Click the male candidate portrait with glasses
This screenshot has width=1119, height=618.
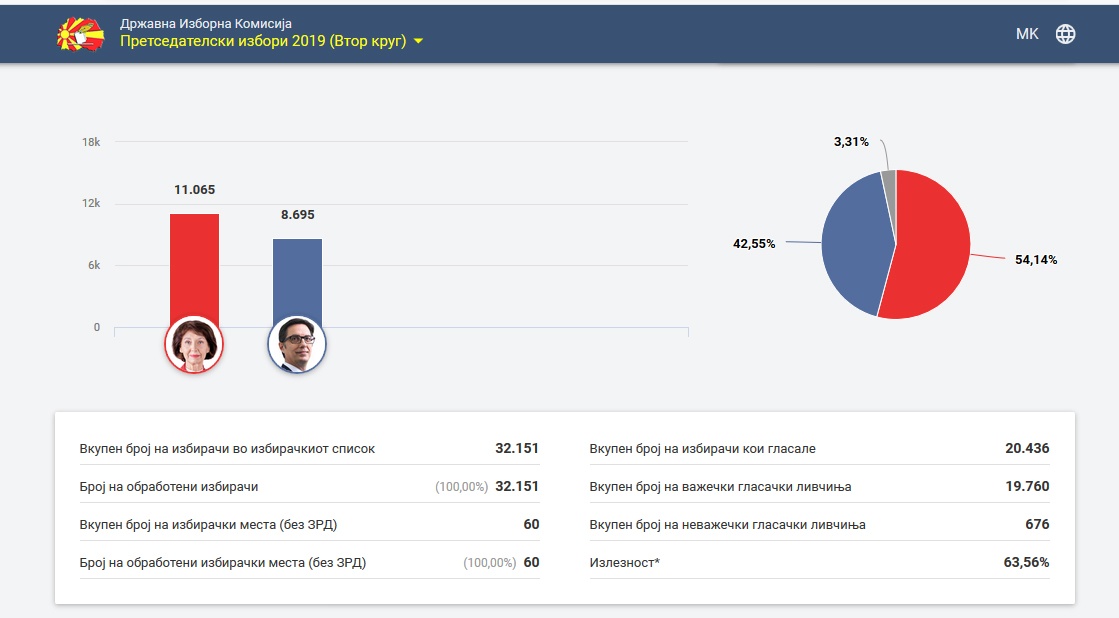pyautogui.click(x=297, y=345)
